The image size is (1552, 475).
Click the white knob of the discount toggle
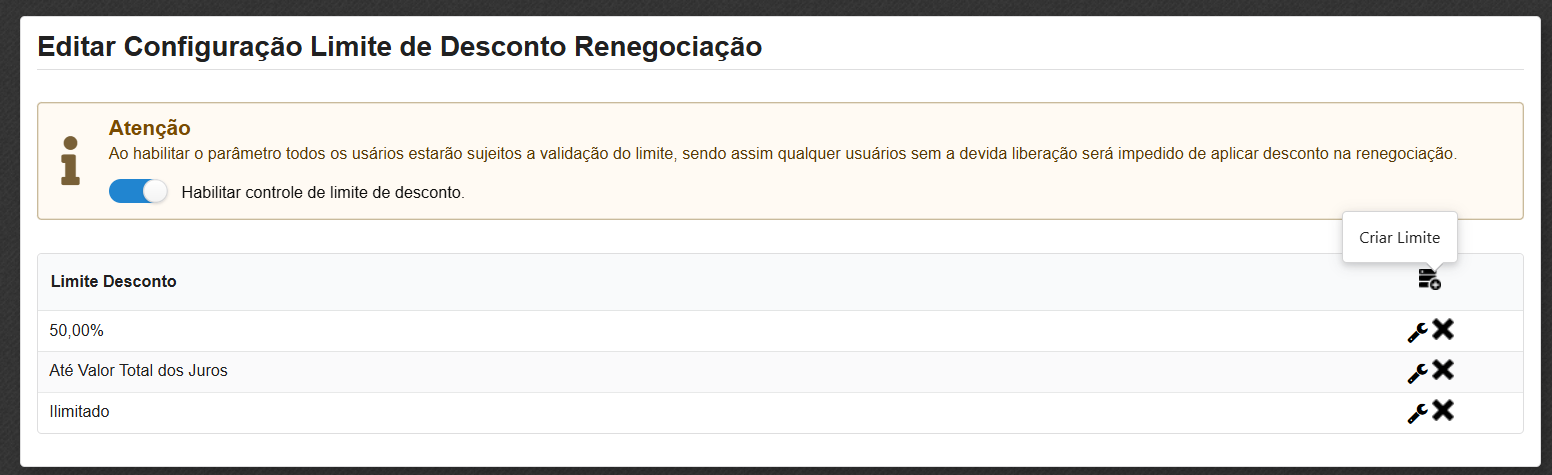155,191
